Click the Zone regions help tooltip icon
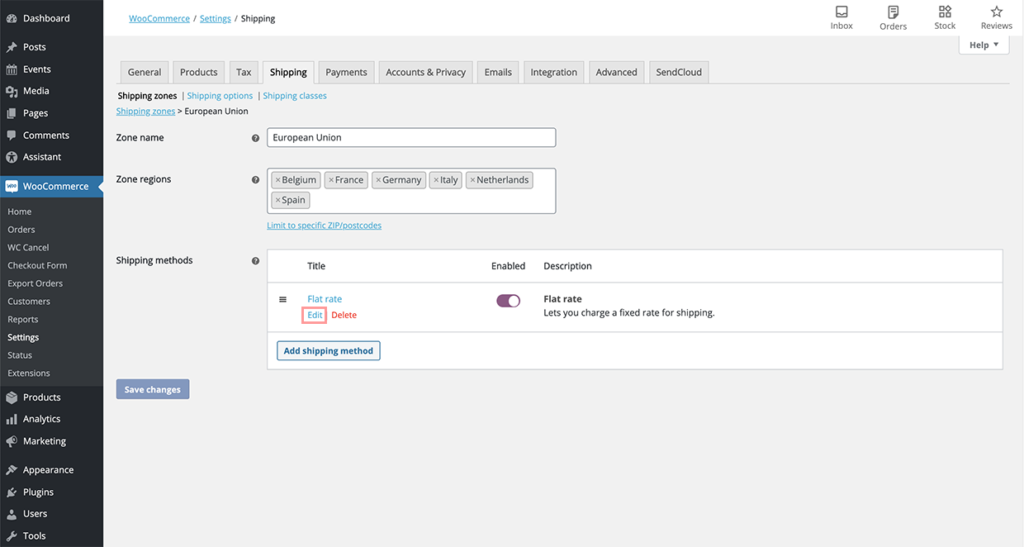 (255, 180)
